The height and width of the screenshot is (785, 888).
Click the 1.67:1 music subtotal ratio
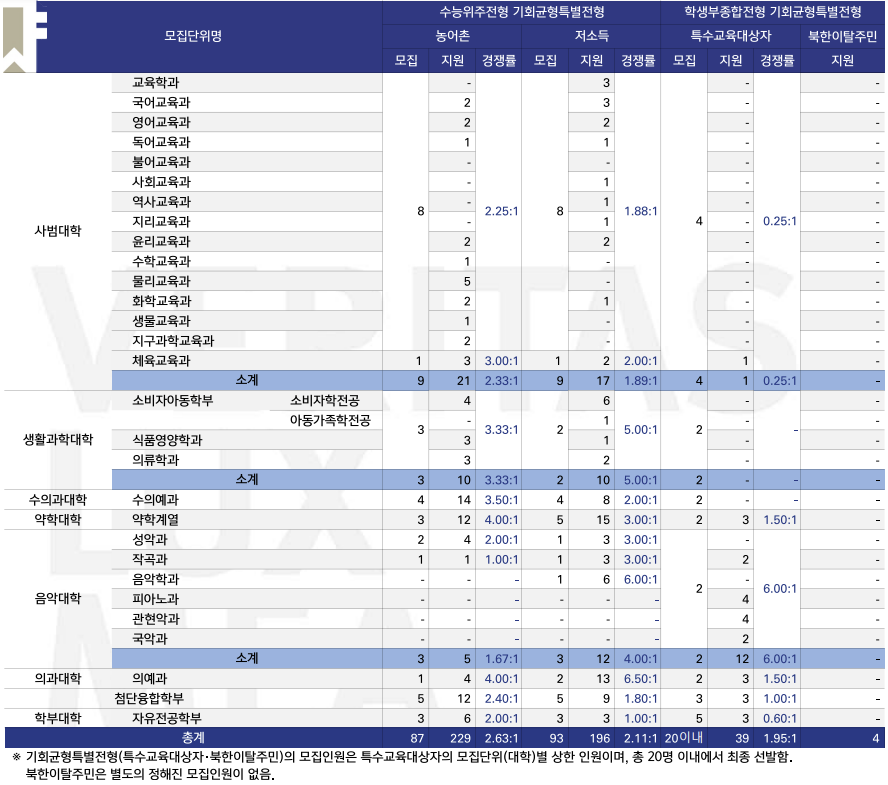pos(501,659)
